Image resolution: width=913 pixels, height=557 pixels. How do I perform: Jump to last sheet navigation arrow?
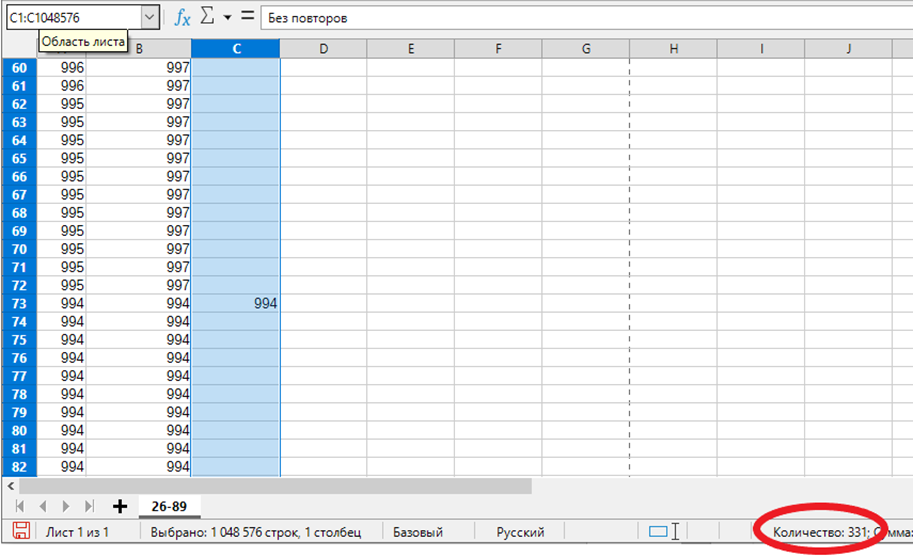(x=90, y=506)
